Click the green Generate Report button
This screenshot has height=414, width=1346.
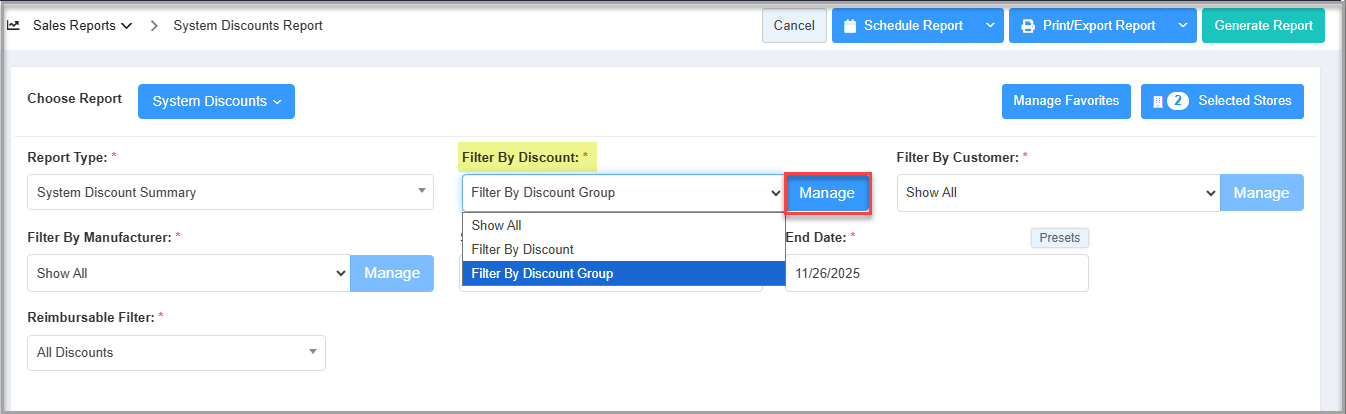click(1263, 26)
